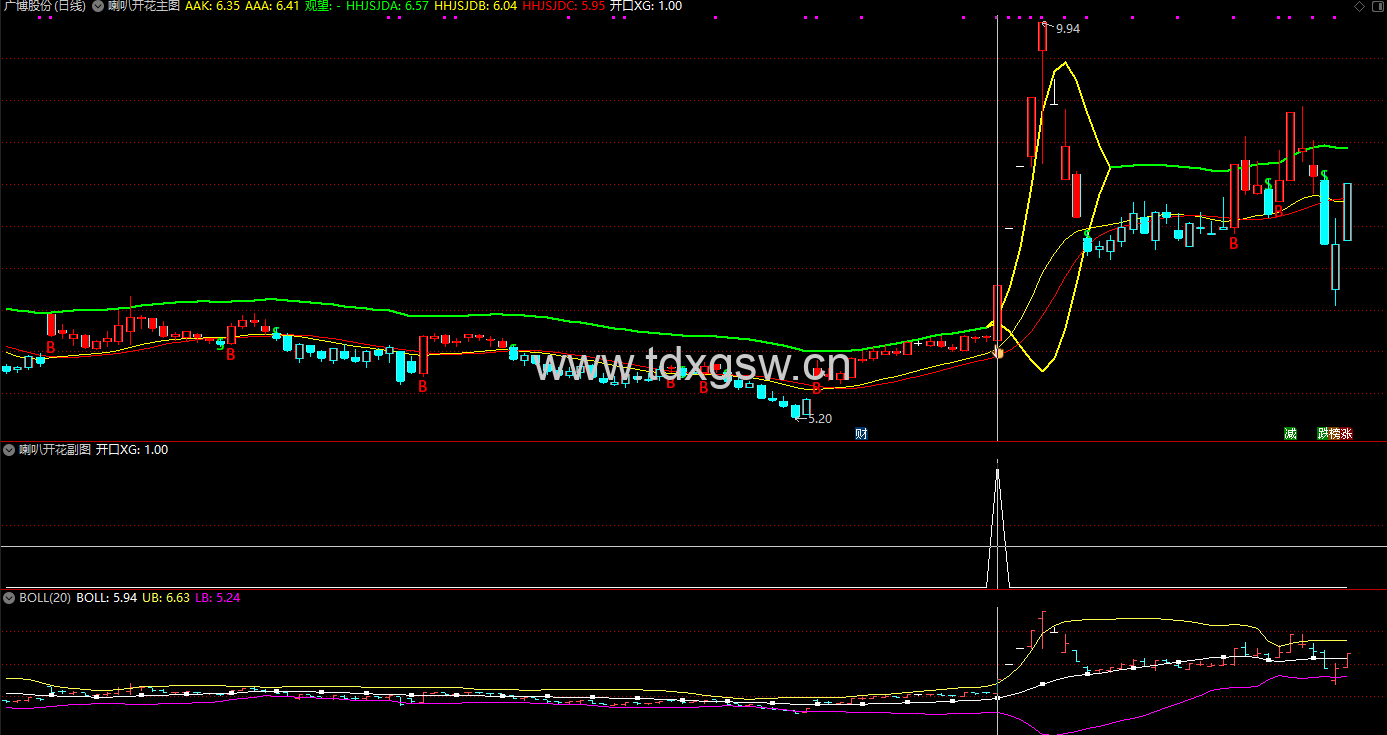Screen dimensions: 1387x735
Task: Click the LB: 5.24 value
Action: (x=217, y=598)
